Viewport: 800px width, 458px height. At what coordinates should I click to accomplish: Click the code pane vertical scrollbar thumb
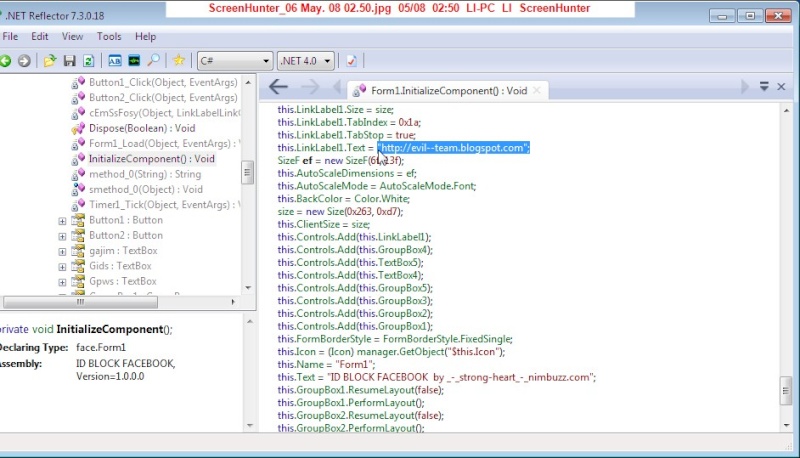(786, 391)
